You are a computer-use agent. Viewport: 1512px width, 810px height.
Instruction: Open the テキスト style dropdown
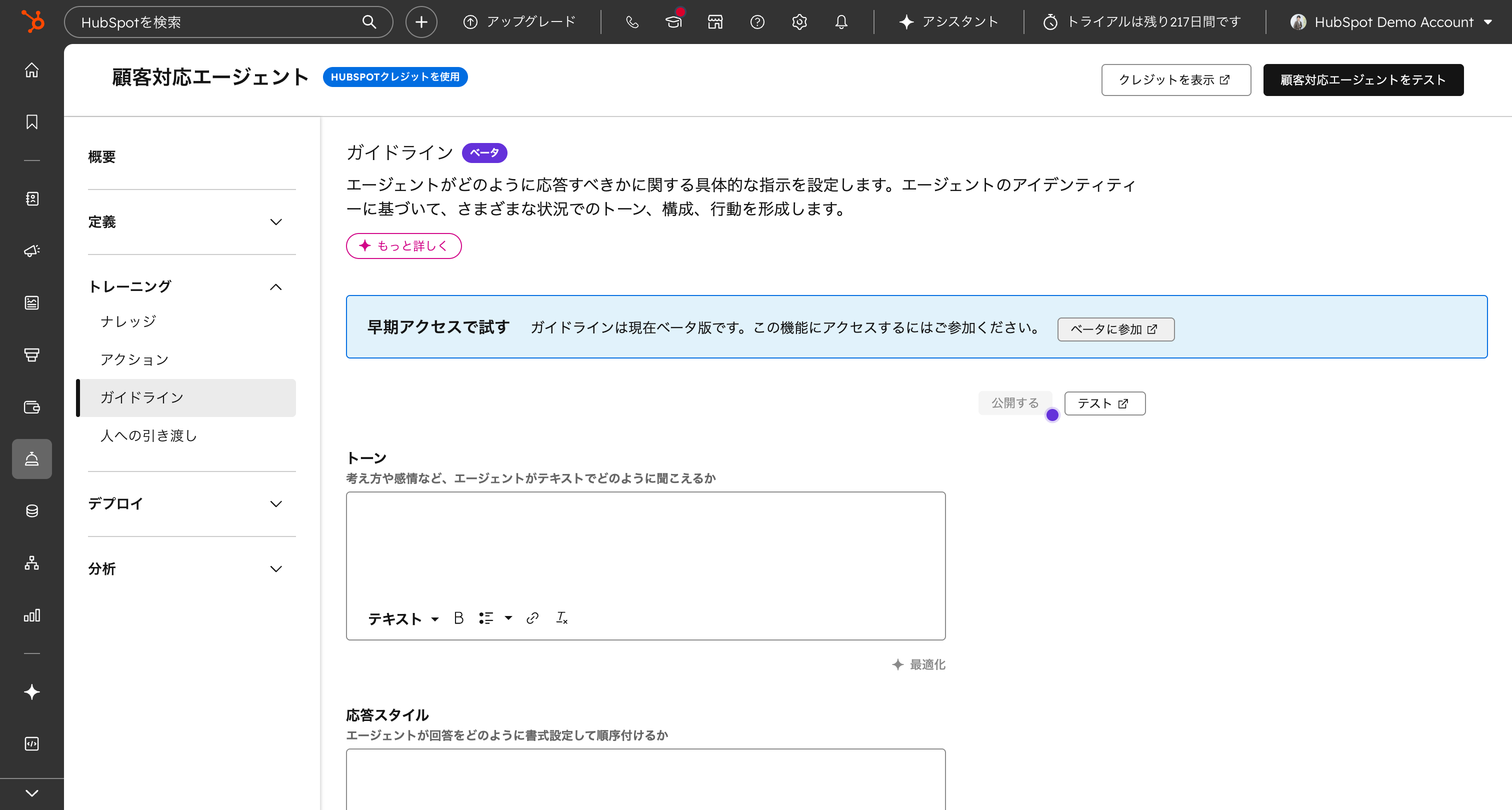[403, 618]
